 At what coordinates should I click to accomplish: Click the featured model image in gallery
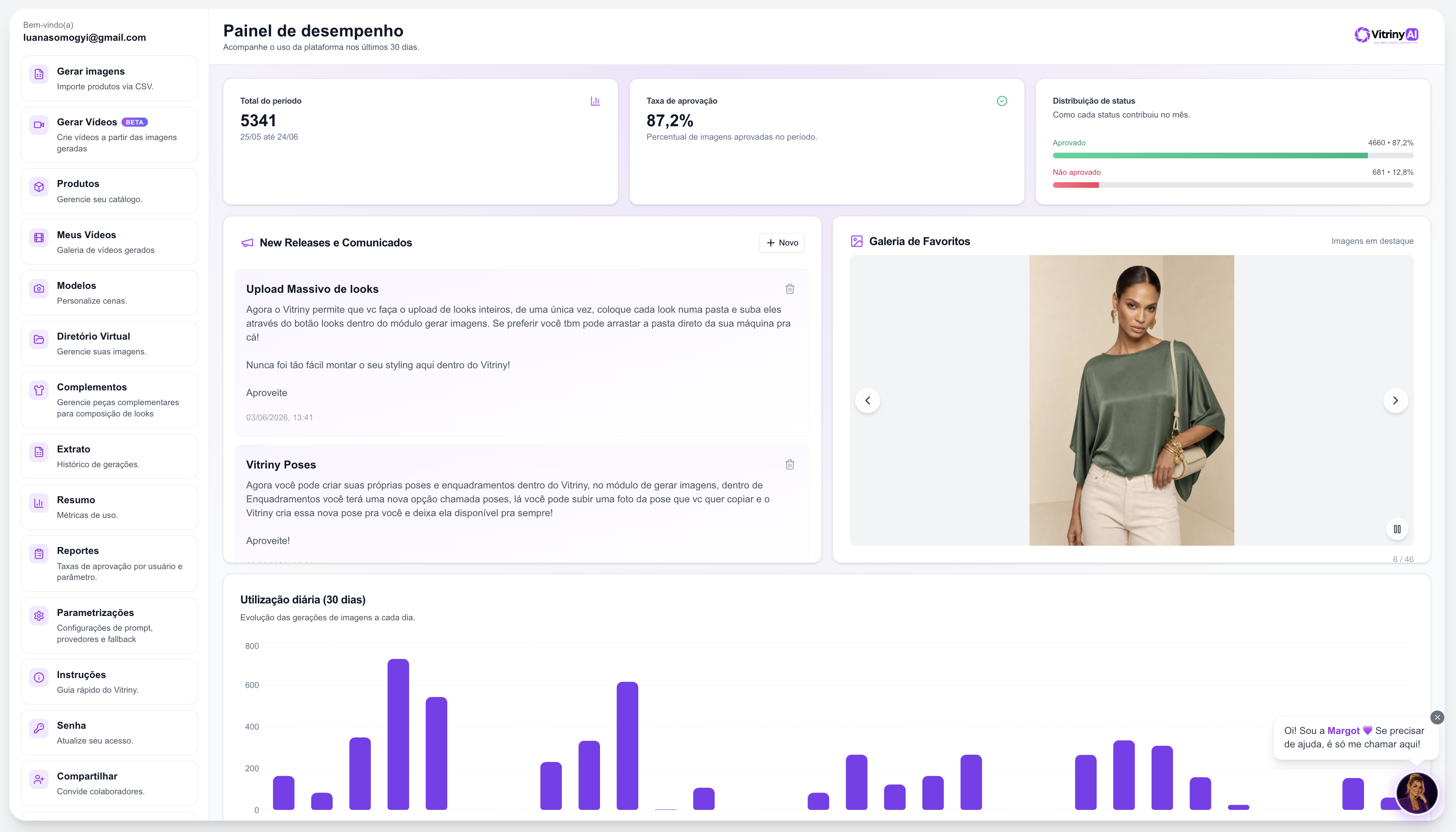click(x=1131, y=400)
